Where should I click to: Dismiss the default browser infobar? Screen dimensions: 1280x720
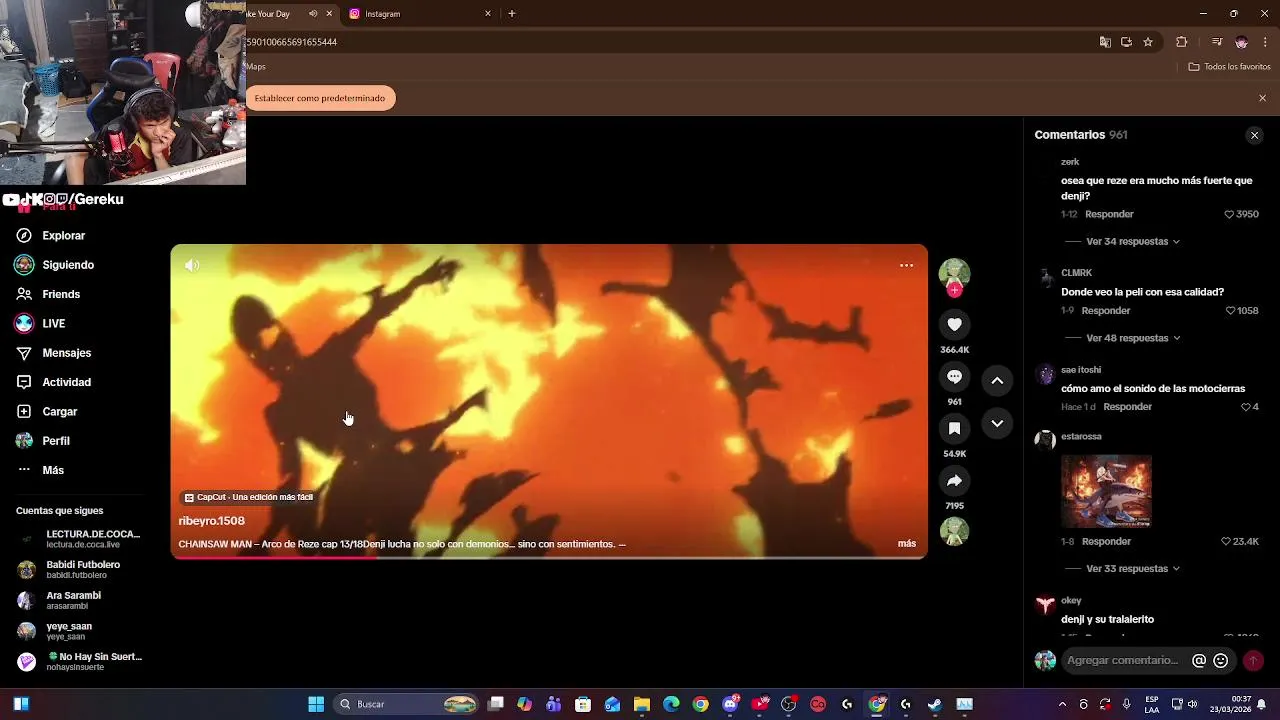(x=1262, y=98)
